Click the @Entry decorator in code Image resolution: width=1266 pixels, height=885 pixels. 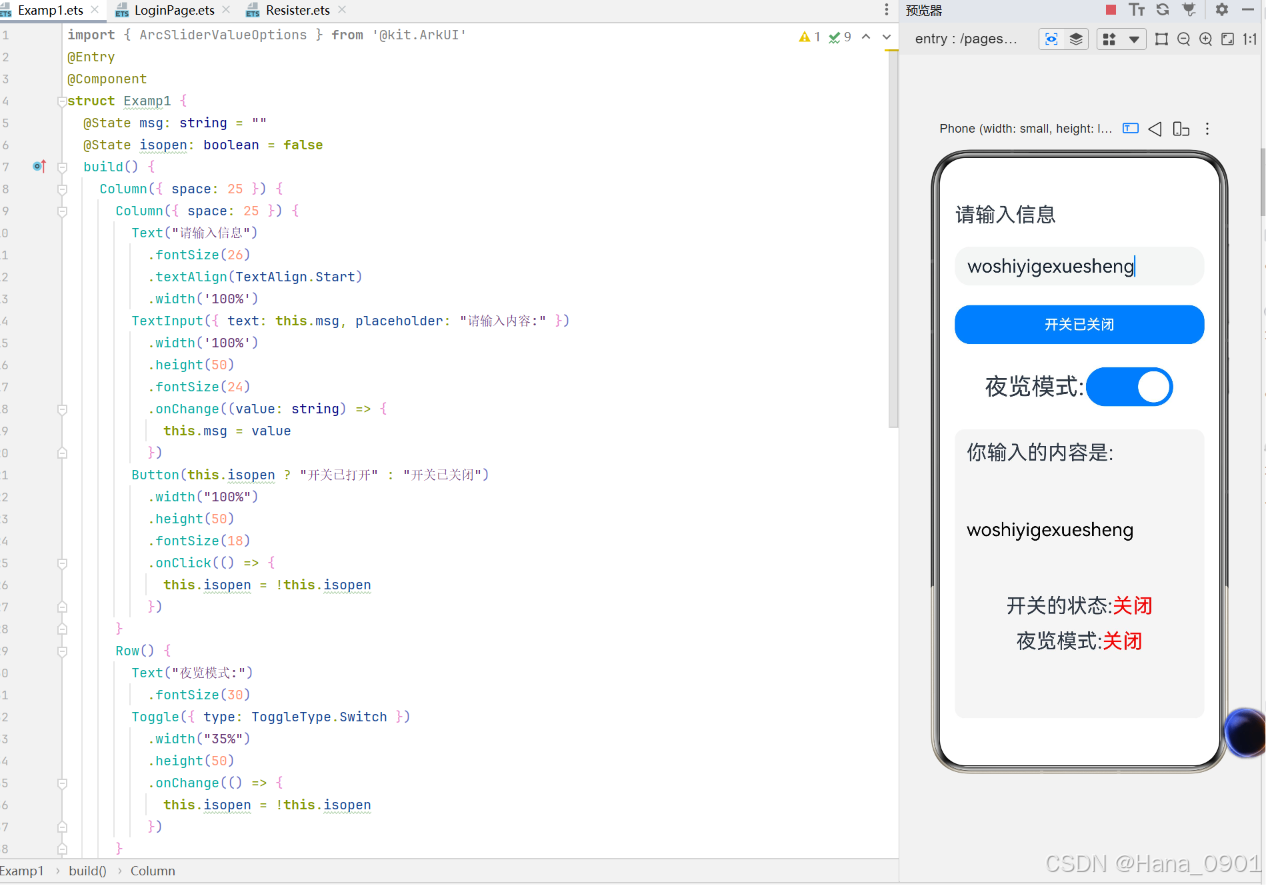click(x=91, y=57)
